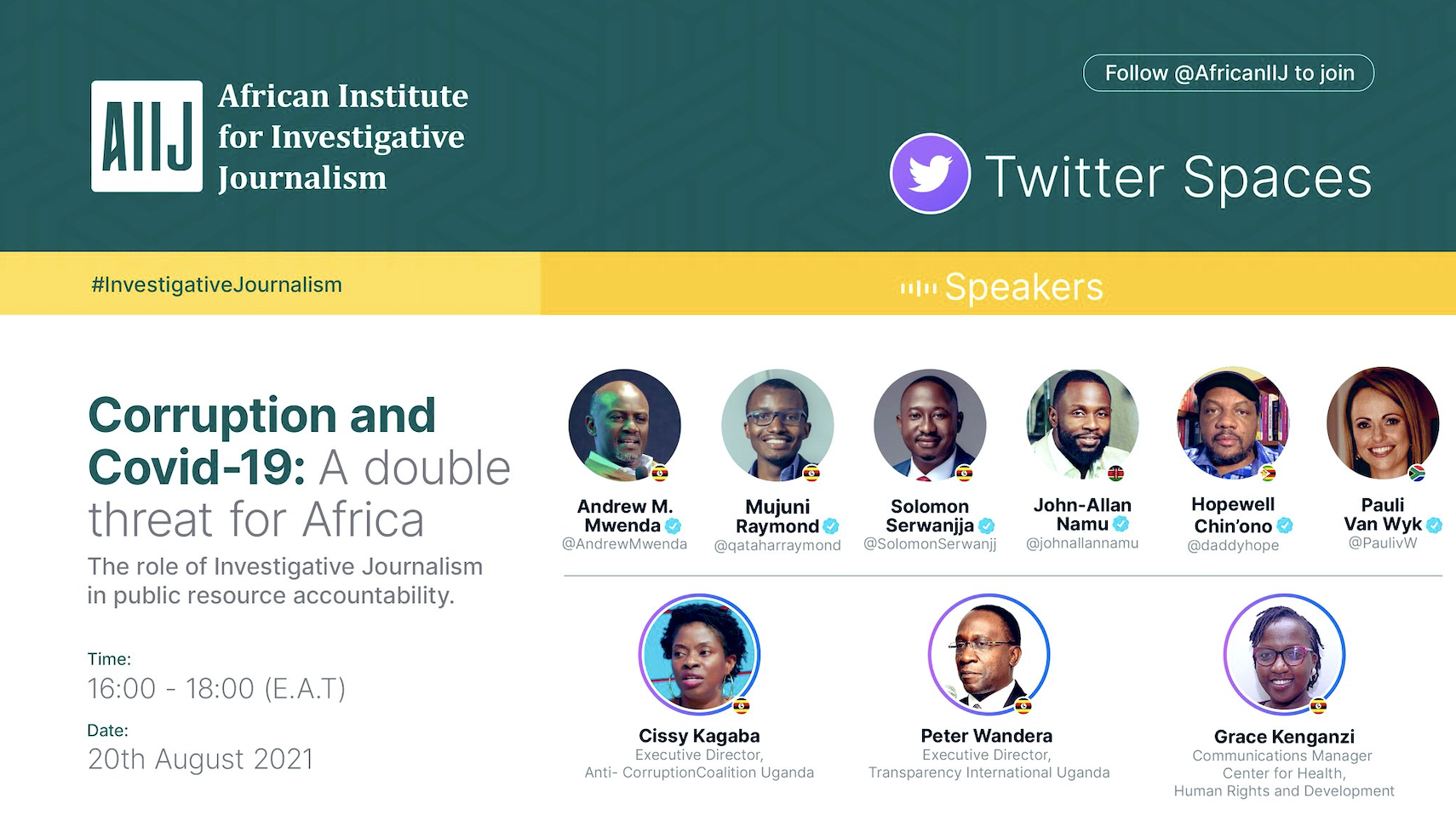Click South Africa flag on Pauli Van Wyk's photo
1456x821 pixels.
click(1417, 473)
